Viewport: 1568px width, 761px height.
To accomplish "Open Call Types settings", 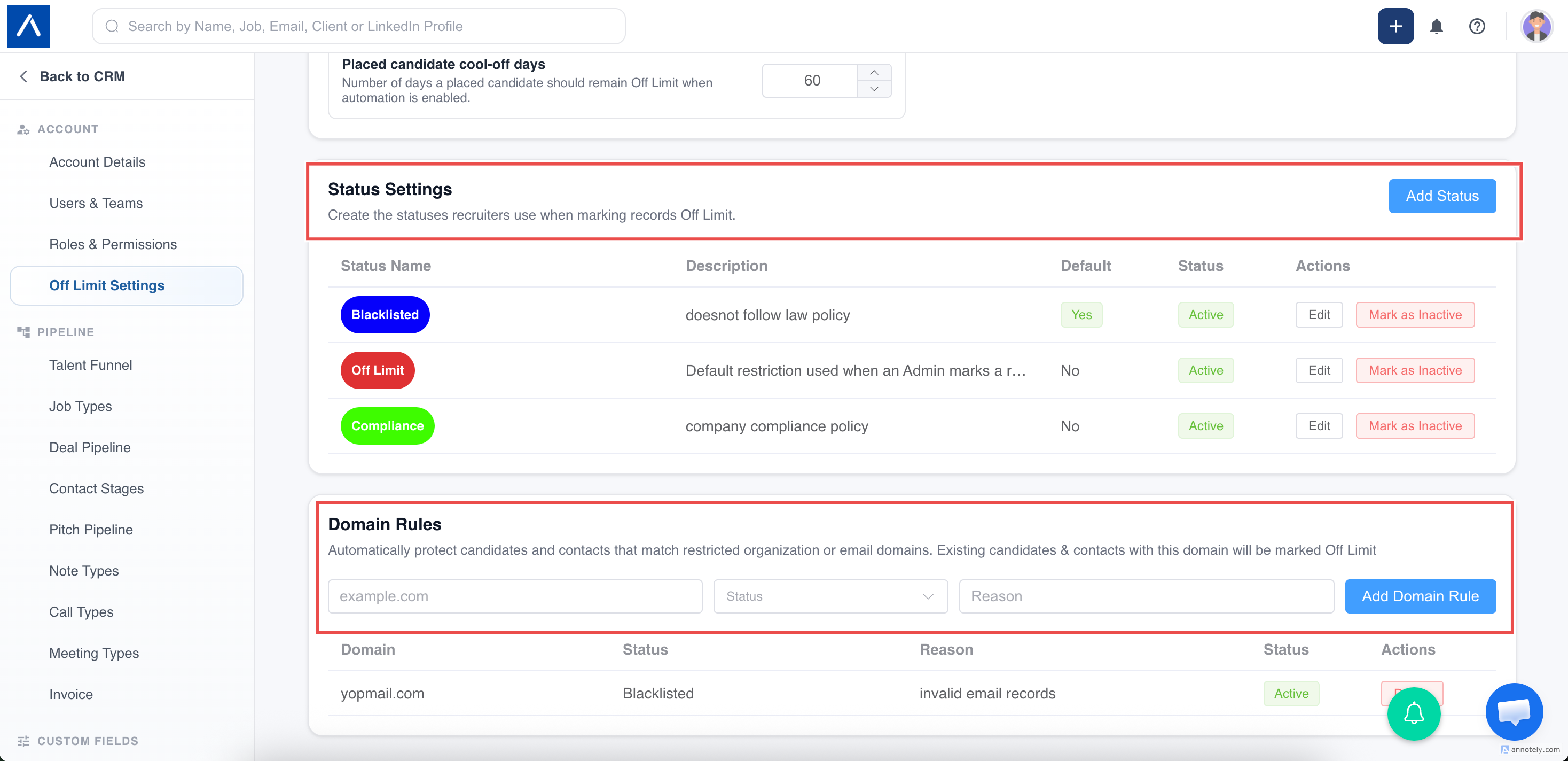I will (82, 612).
